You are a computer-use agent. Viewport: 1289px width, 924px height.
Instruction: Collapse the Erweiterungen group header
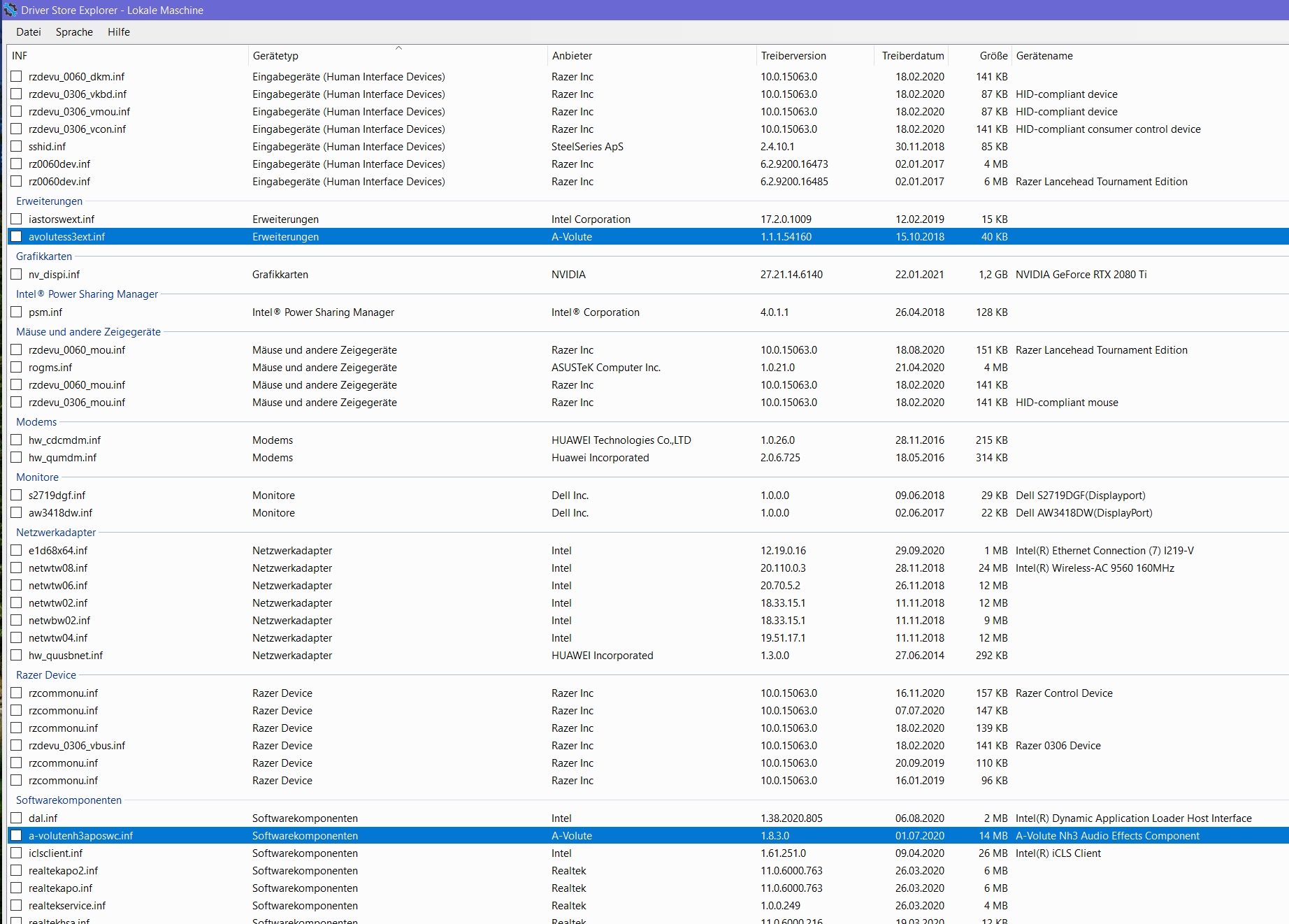[49, 201]
